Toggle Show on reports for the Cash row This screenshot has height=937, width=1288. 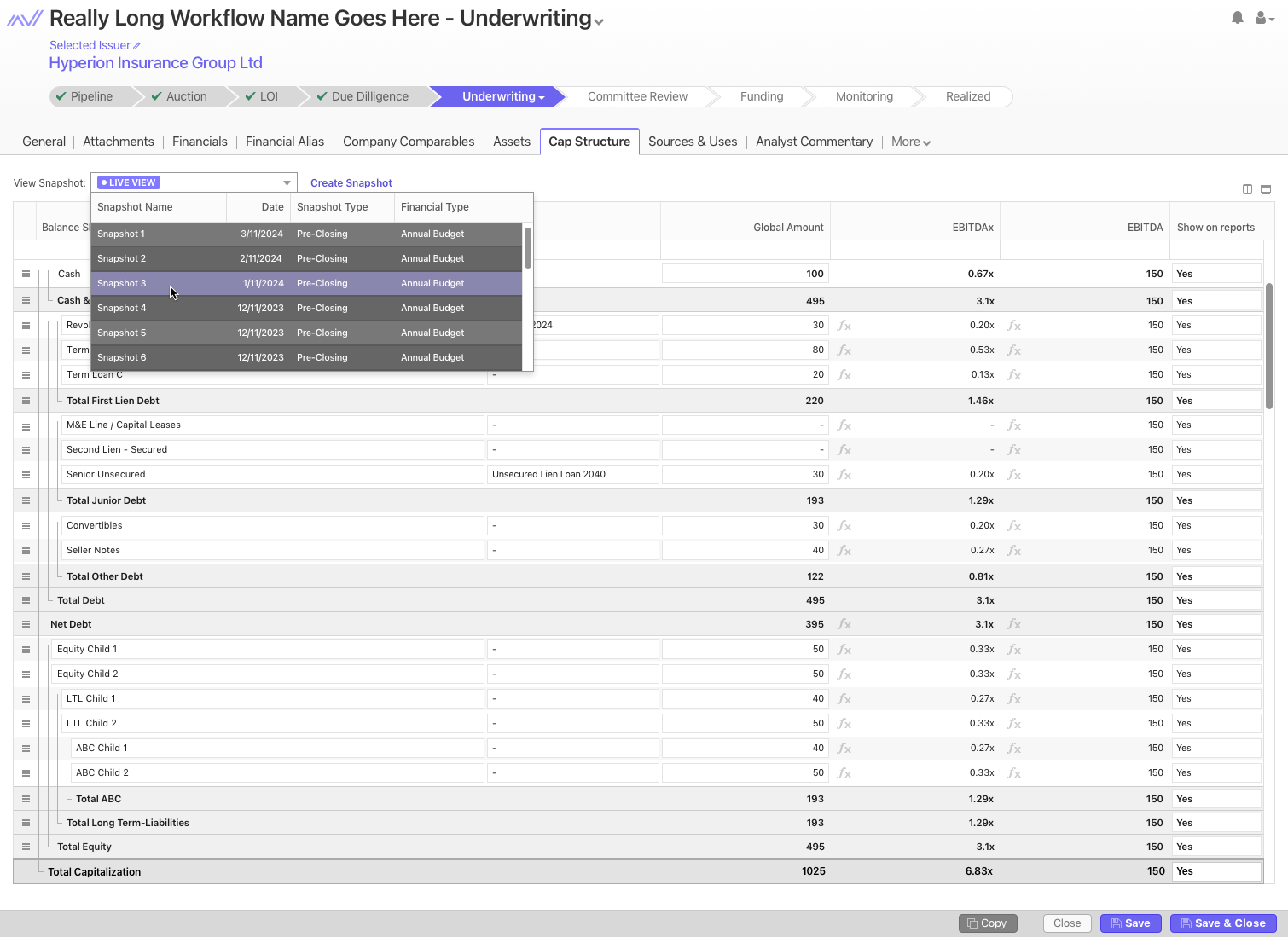(1215, 274)
